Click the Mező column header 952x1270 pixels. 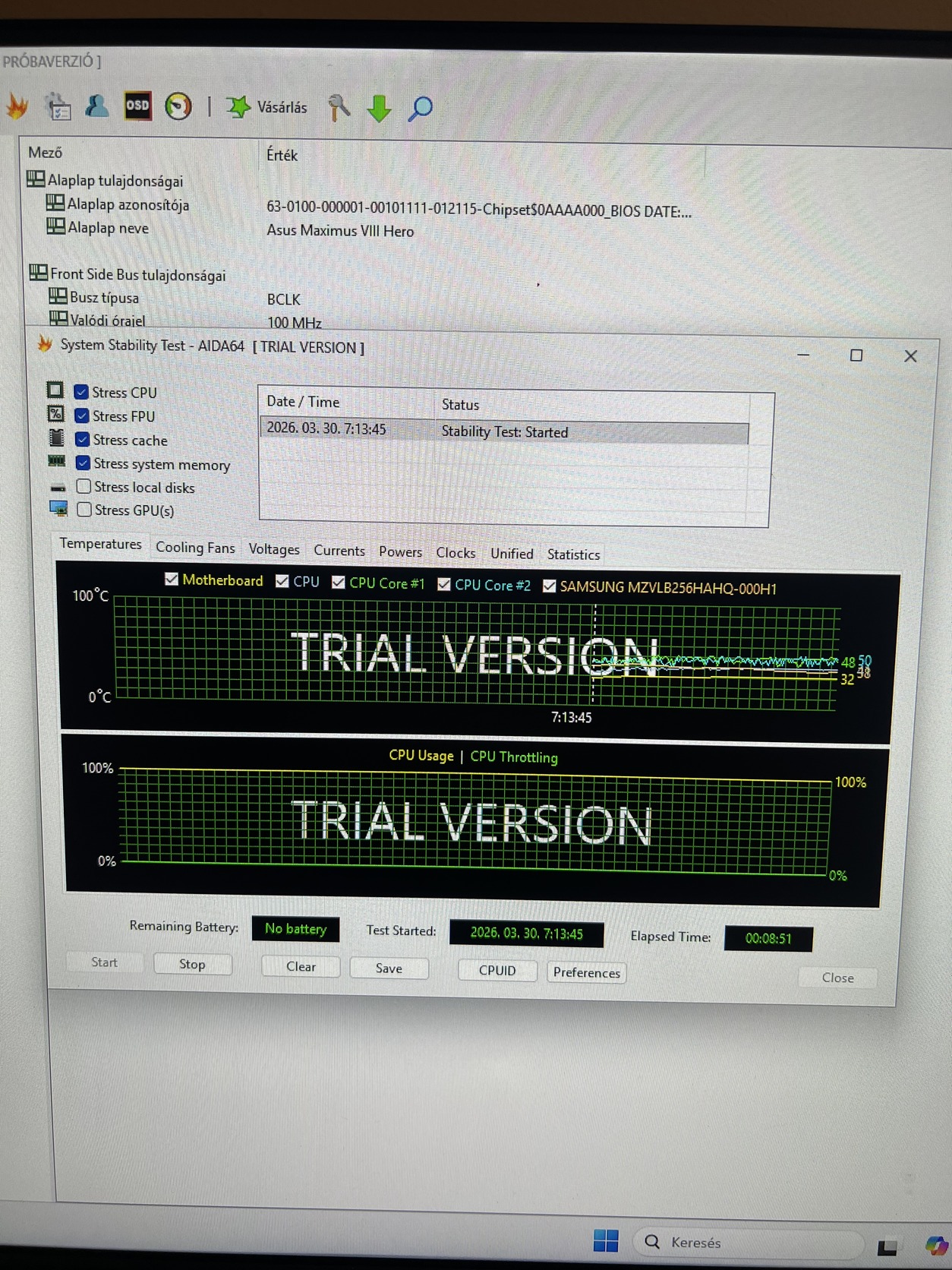click(45, 153)
